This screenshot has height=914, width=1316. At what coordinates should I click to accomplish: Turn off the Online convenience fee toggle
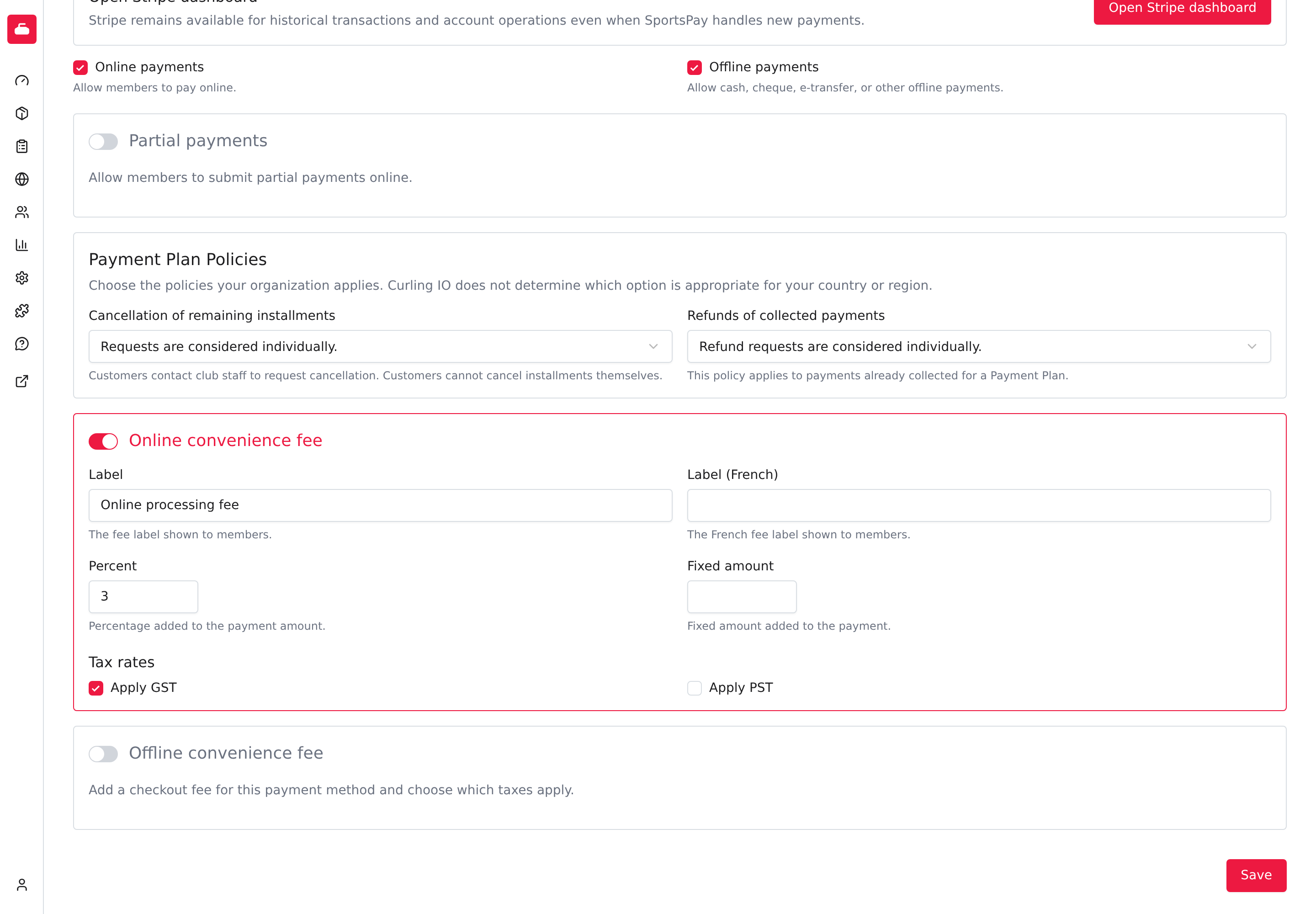point(103,441)
